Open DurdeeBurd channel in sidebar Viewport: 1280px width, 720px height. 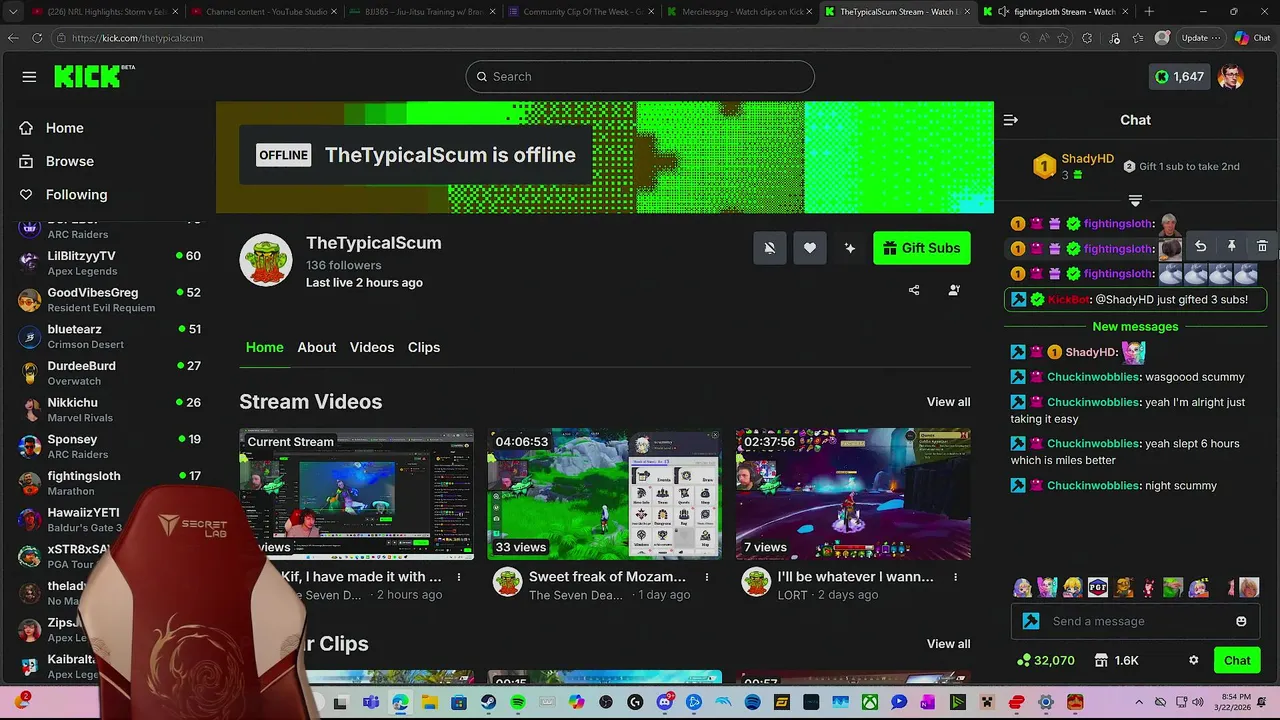pos(108,373)
